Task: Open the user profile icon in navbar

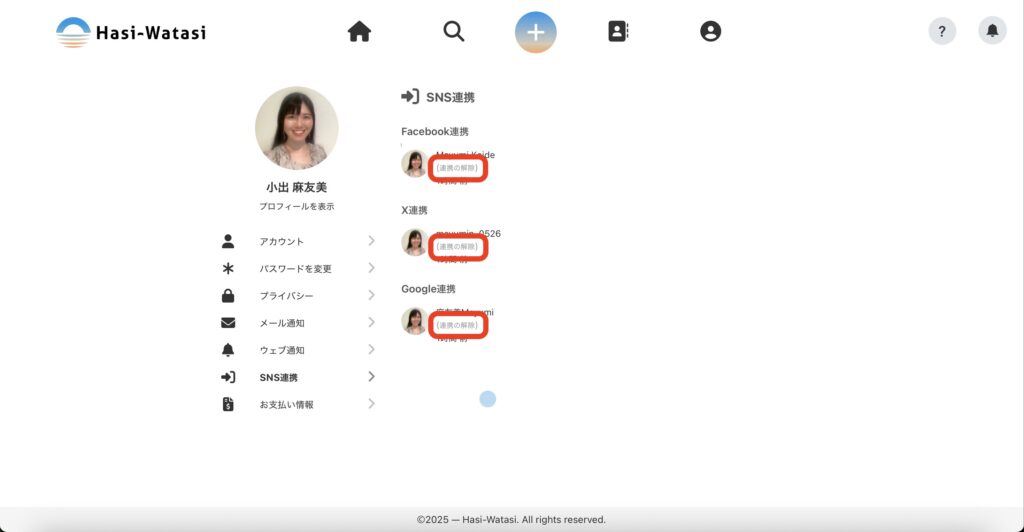Action: tap(710, 32)
